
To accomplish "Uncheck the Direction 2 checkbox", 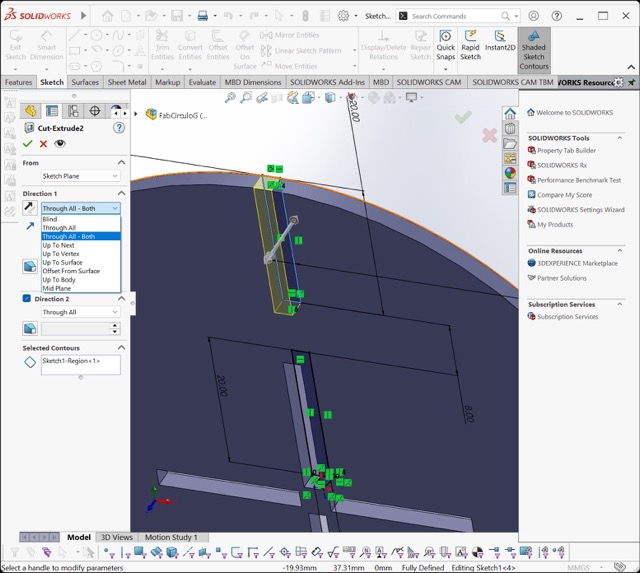I will point(27,299).
